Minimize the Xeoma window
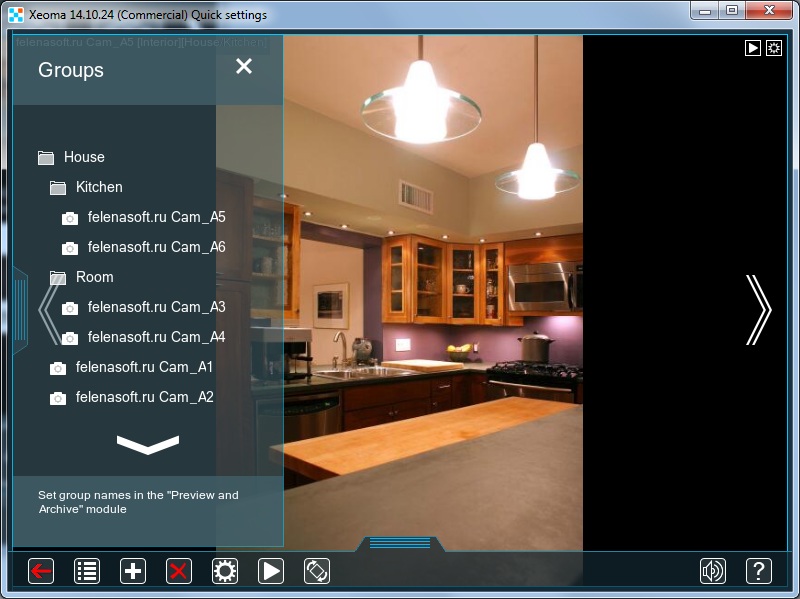This screenshot has height=599, width=800. (x=705, y=11)
